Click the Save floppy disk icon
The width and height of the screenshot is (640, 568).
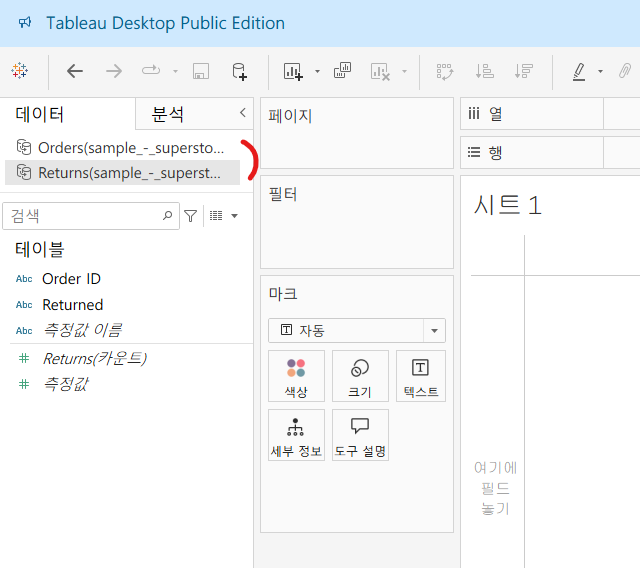201,71
